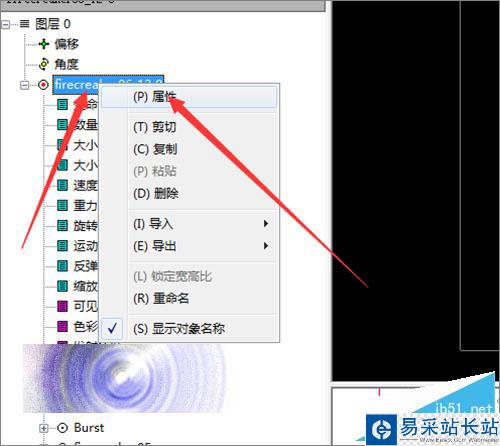Select the 运动 property row
Screen dimensions: 500x446
tap(86, 246)
